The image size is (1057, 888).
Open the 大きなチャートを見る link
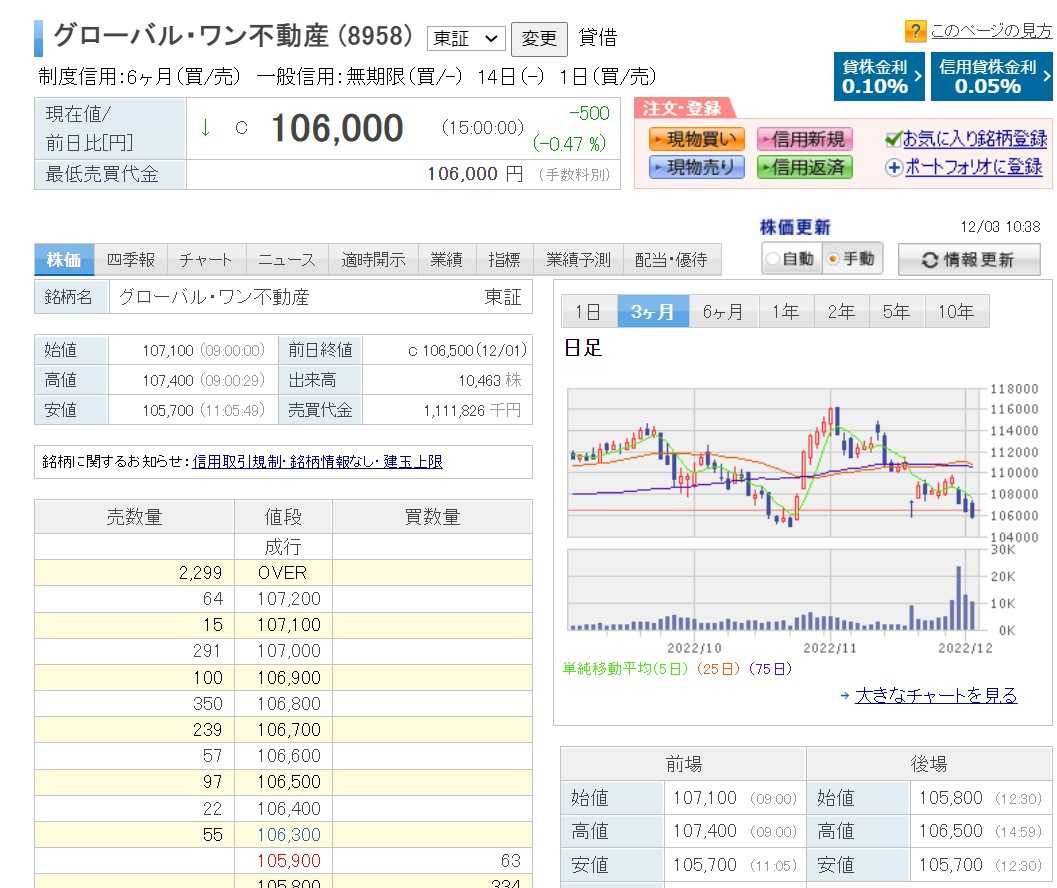pos(936,695)
